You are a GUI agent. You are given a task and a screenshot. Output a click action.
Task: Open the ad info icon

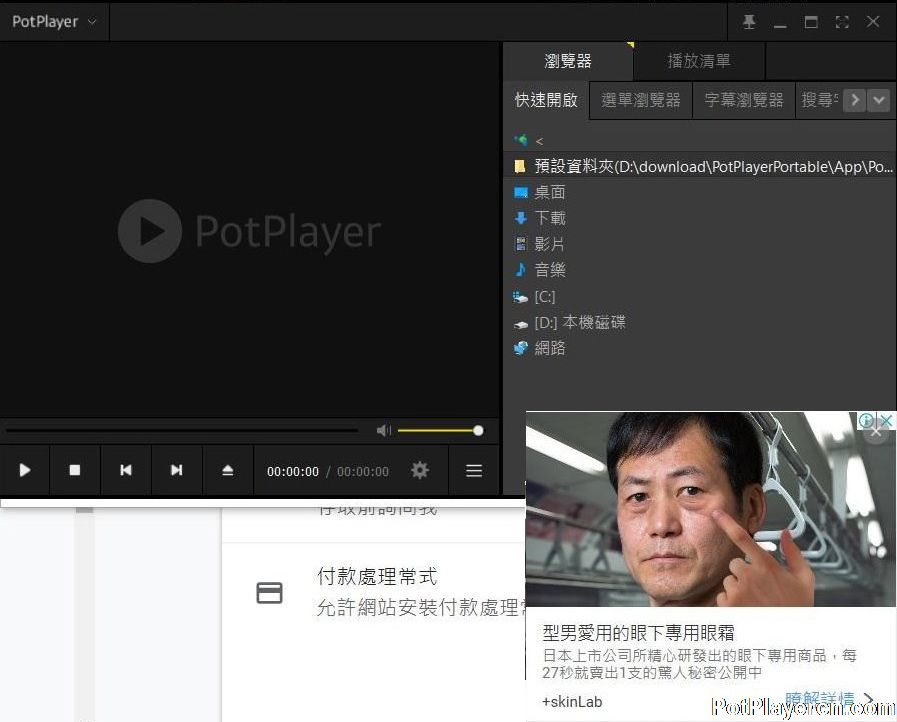(x=866, y=420)
